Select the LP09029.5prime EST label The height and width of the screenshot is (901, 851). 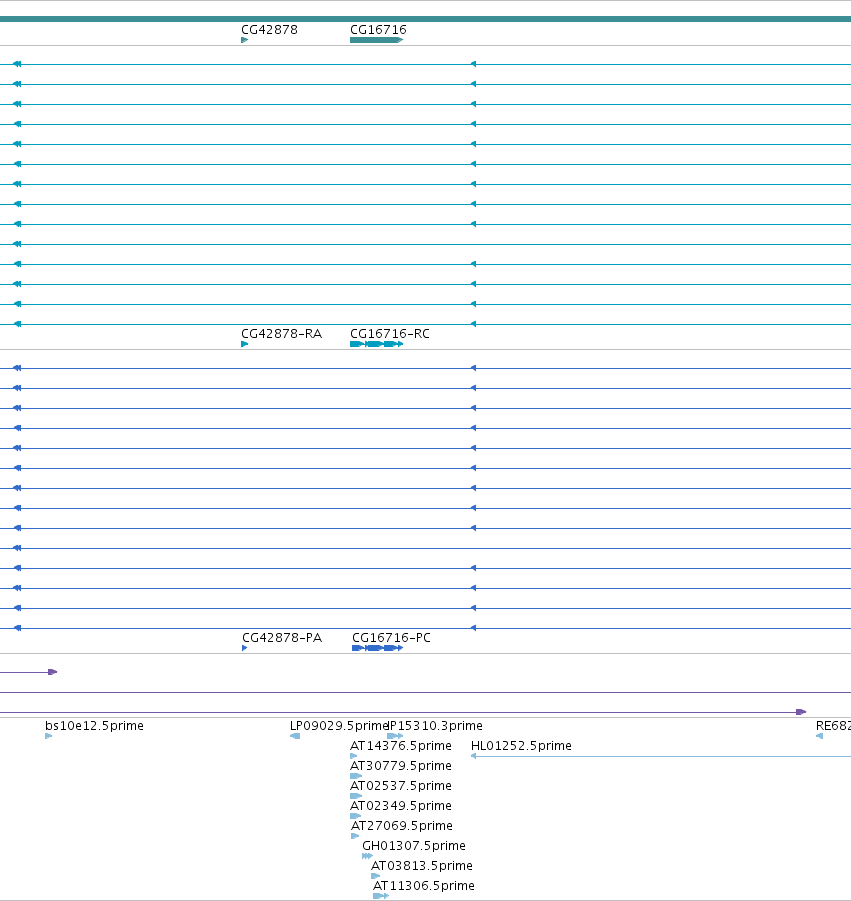pyautogui.click(x=339, y=726)
